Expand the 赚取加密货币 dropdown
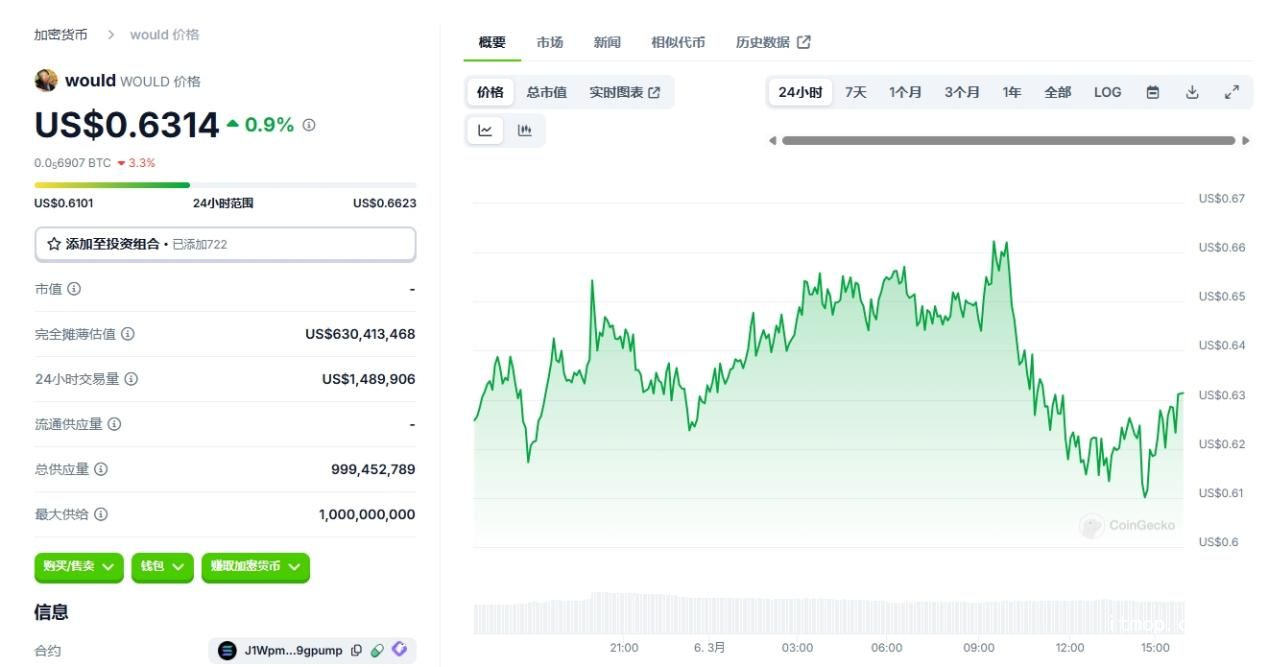This screenshot has width=1268, height=667. [x=255, y=567]
